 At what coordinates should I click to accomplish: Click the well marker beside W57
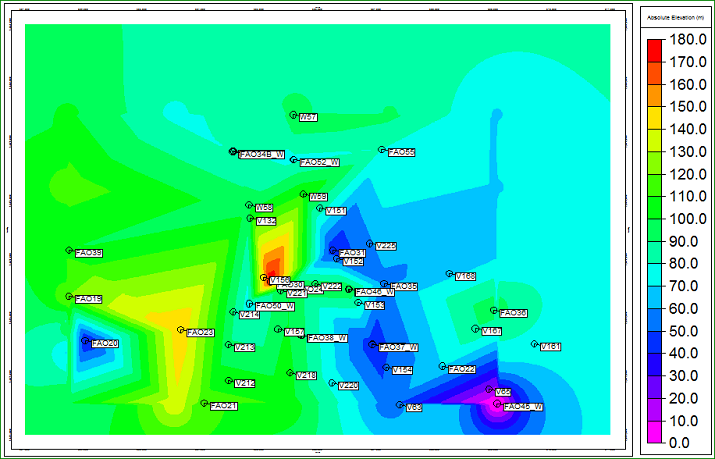[293, 115]
